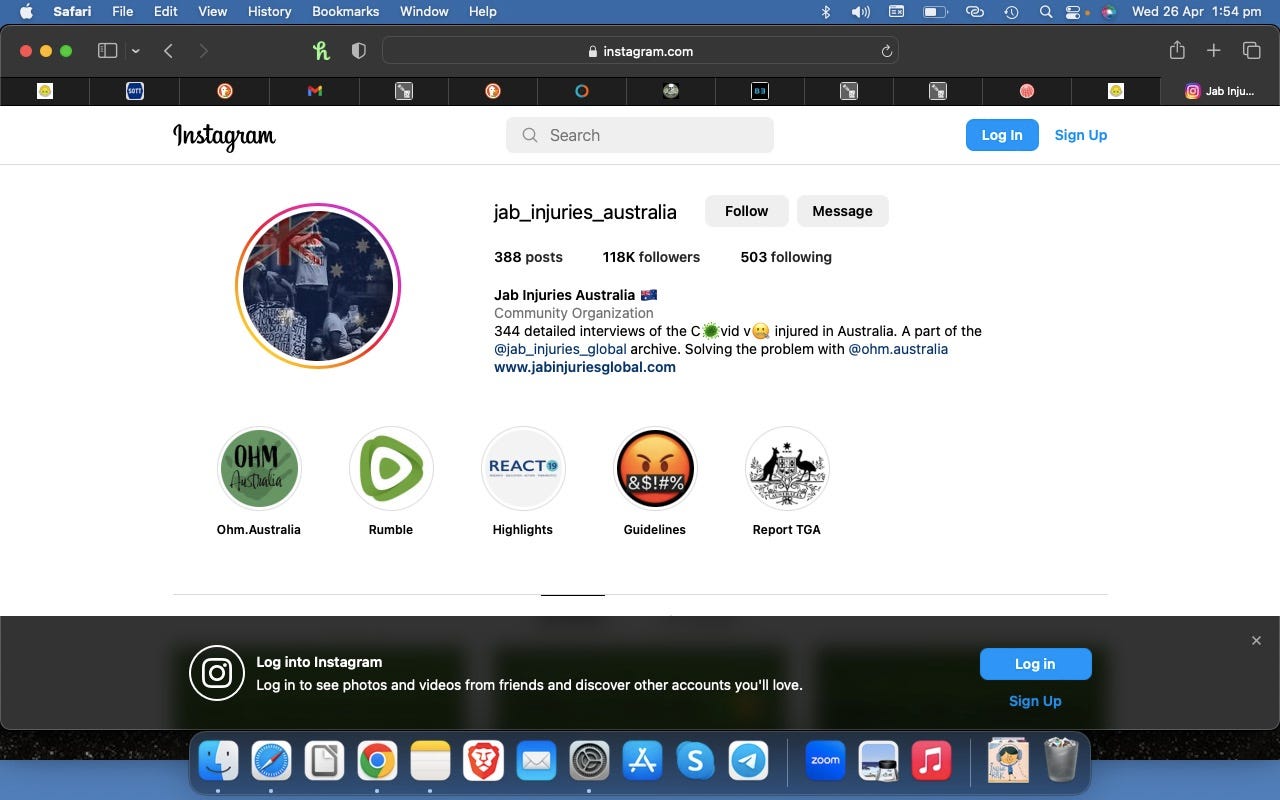This screenshot has width=1280, height=800.
Task: Open the REACT19 Highlights story
Action: [x=523, y=468]
